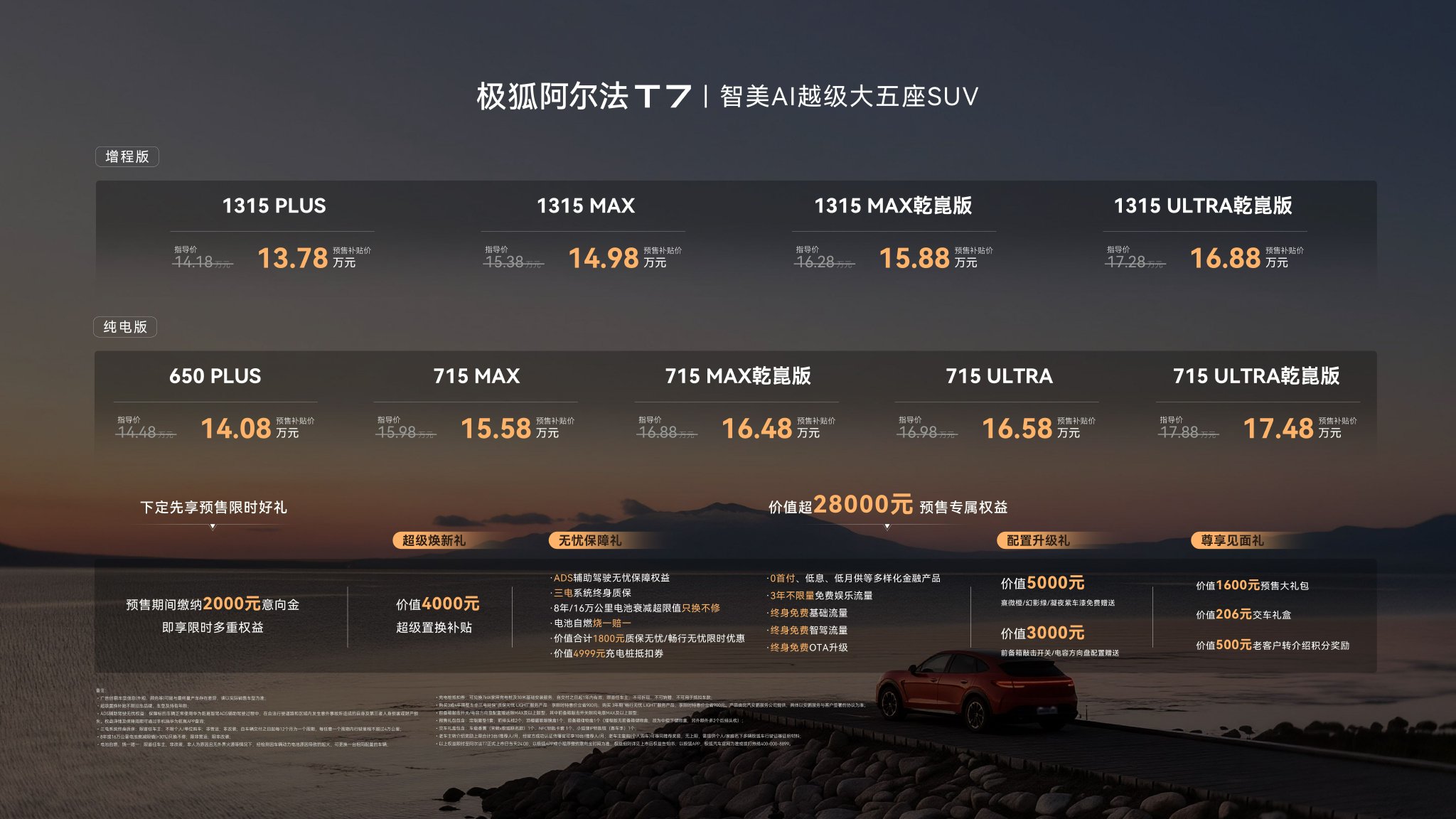Screen dimensions: 1456x819
Task: Click the 14.08 pre-sale price
Action: [x=236, y=429]
